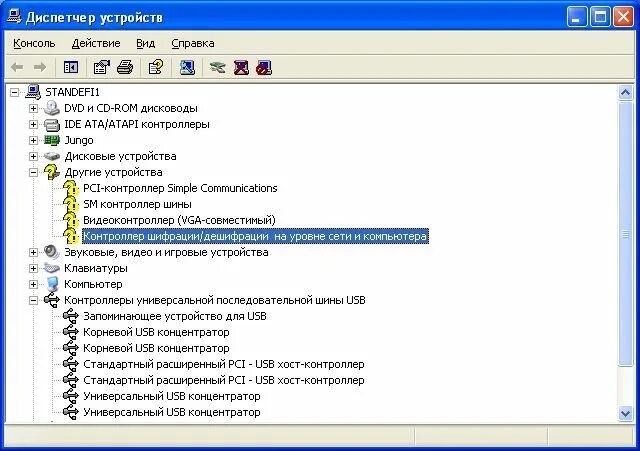The width and height of the screenshot is (640, 451).
Task: Click the Компьютер monitor icon
Action: coord(52,284)
